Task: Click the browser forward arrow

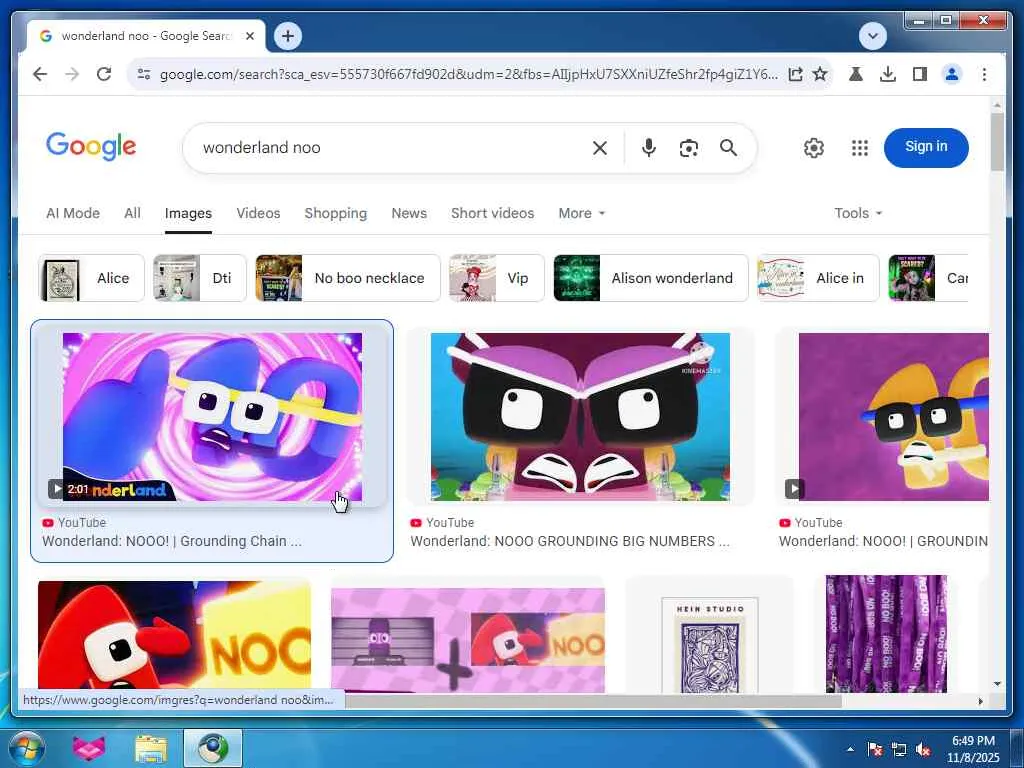Action: tap(72, 74)
